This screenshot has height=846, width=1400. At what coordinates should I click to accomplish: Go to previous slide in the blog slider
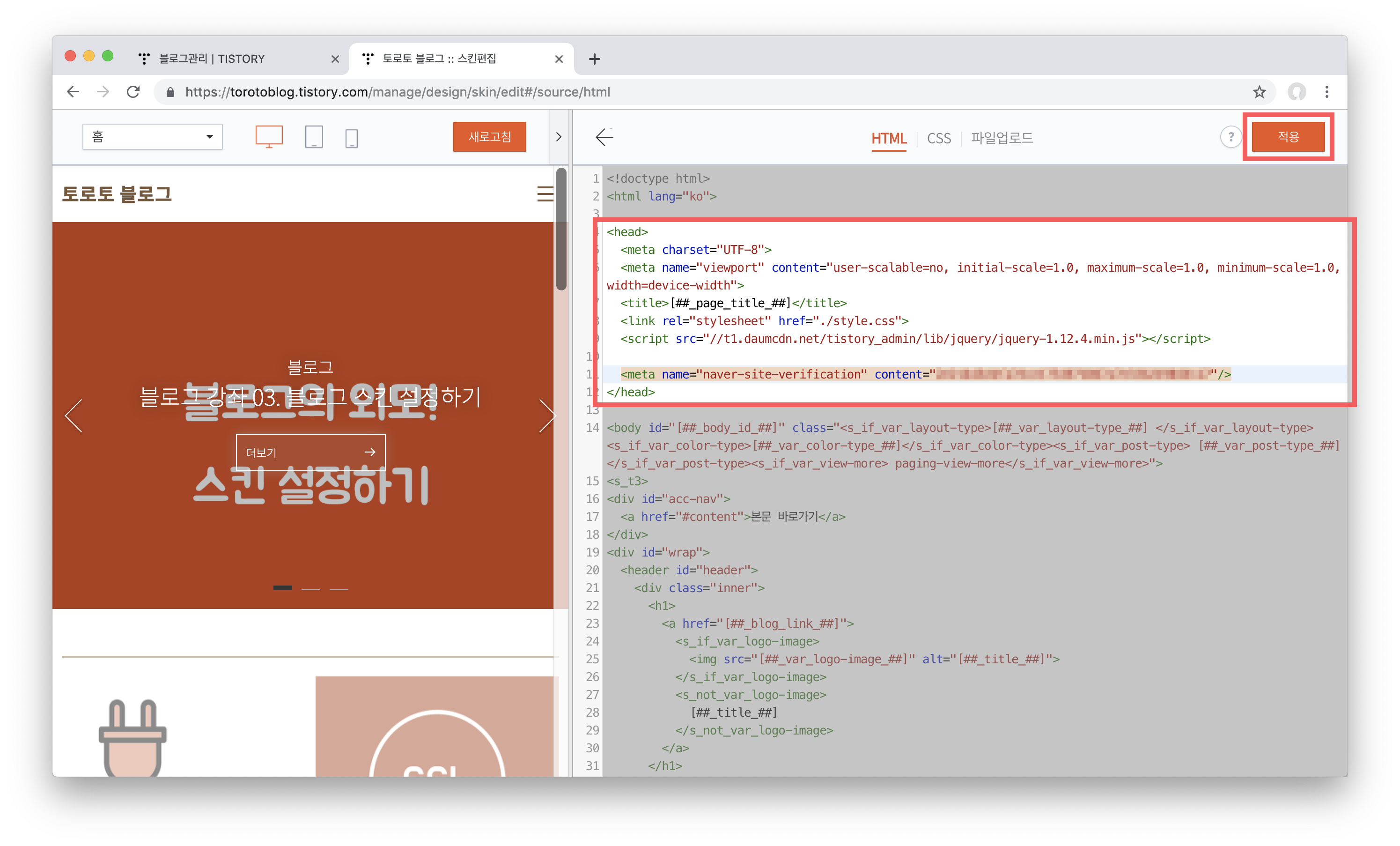74,416
